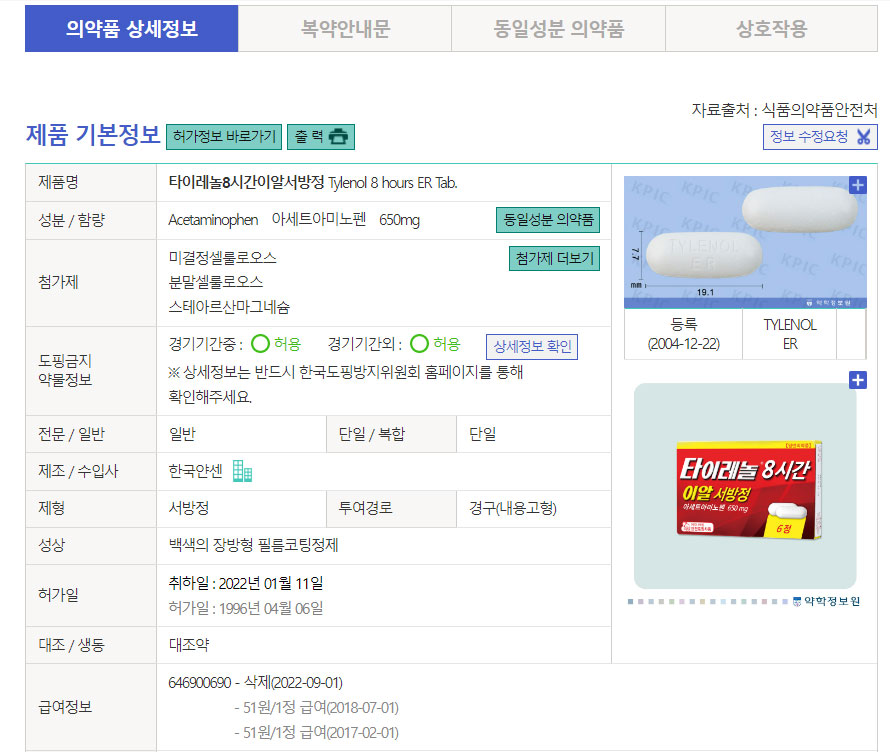Viewport: 890px width, 752px height.
Task: Click the 급여정보 row label
Action: tap(65, 707)
